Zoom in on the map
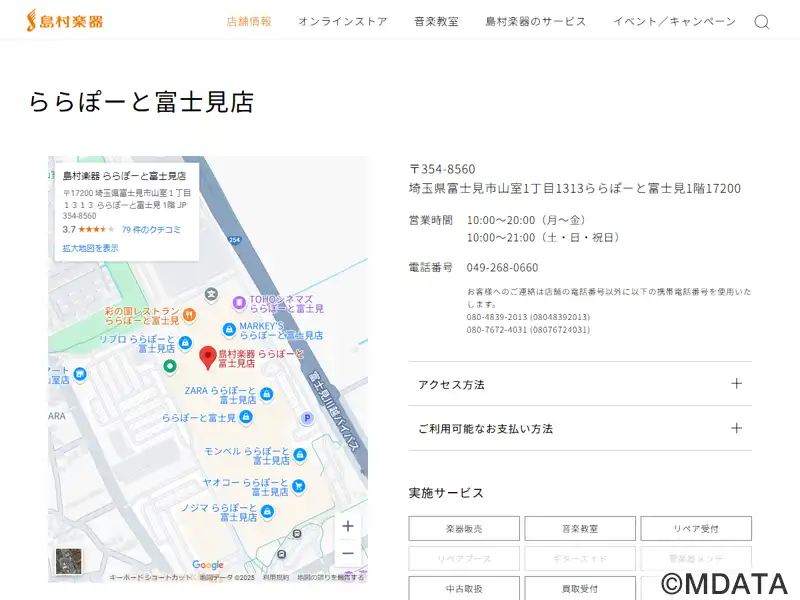This screenshot has height=600, width=800. point(348,526)
